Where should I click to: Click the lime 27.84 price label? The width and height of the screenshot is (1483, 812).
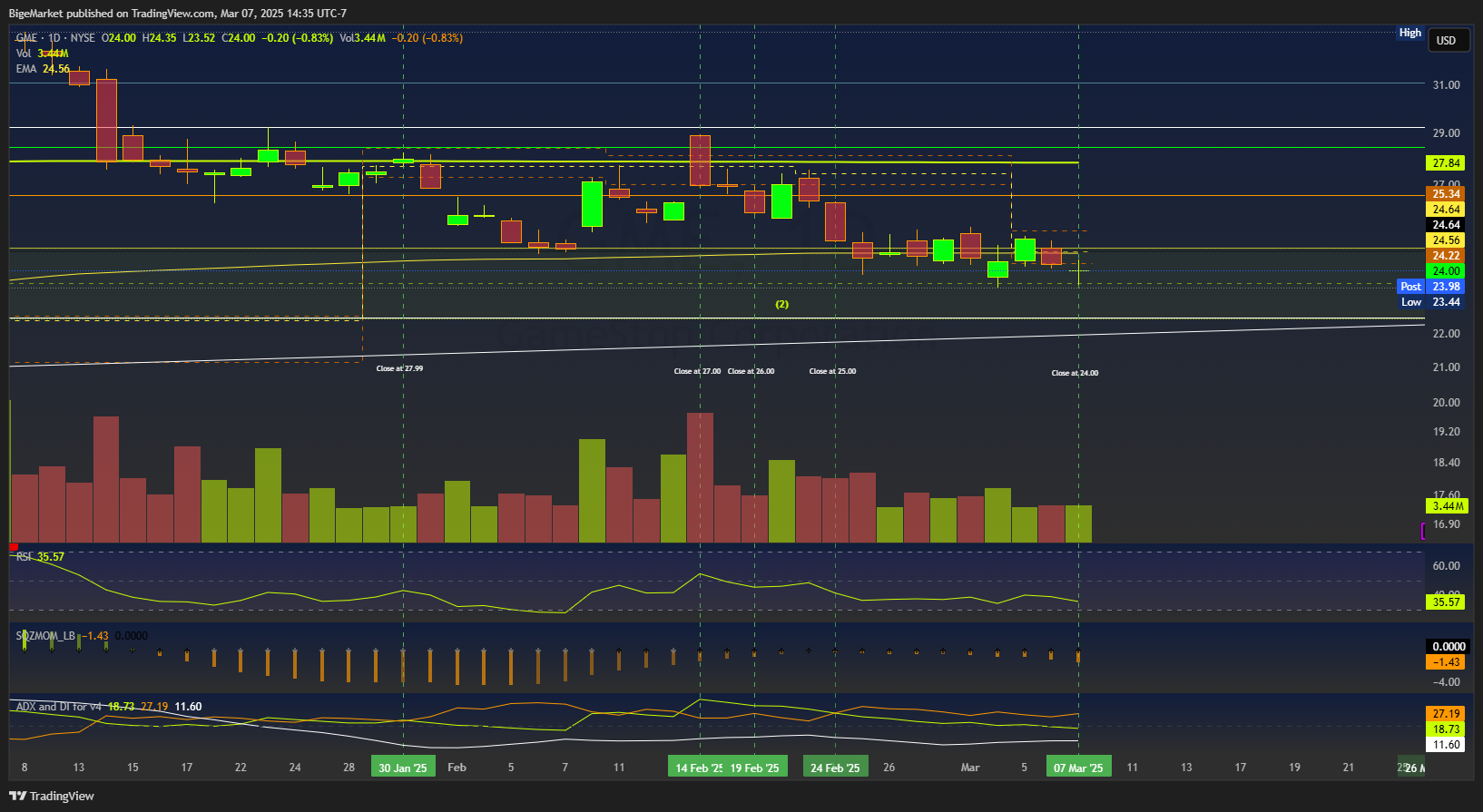[x=1446, y=163]
